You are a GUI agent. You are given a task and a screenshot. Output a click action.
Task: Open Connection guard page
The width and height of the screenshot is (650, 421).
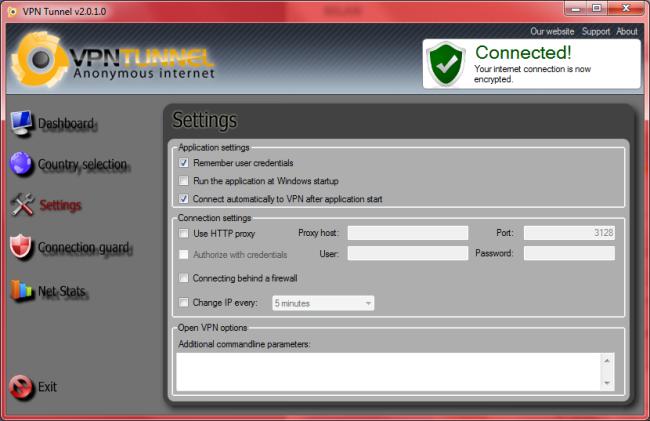tap(84, 247)
